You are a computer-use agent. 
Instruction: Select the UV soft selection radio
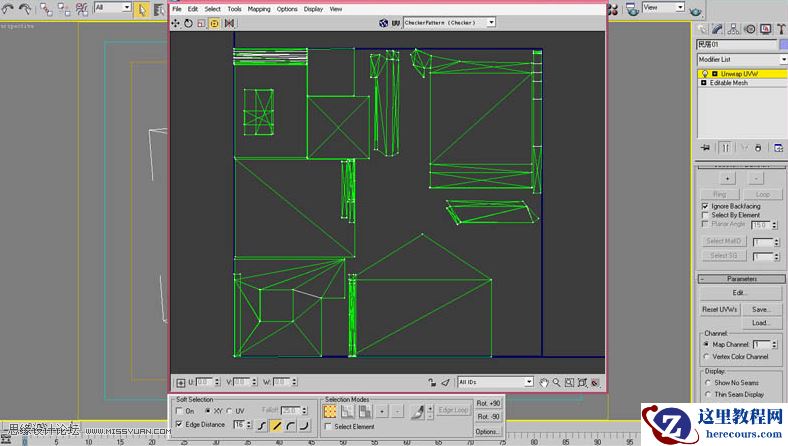tap(229, 411)
